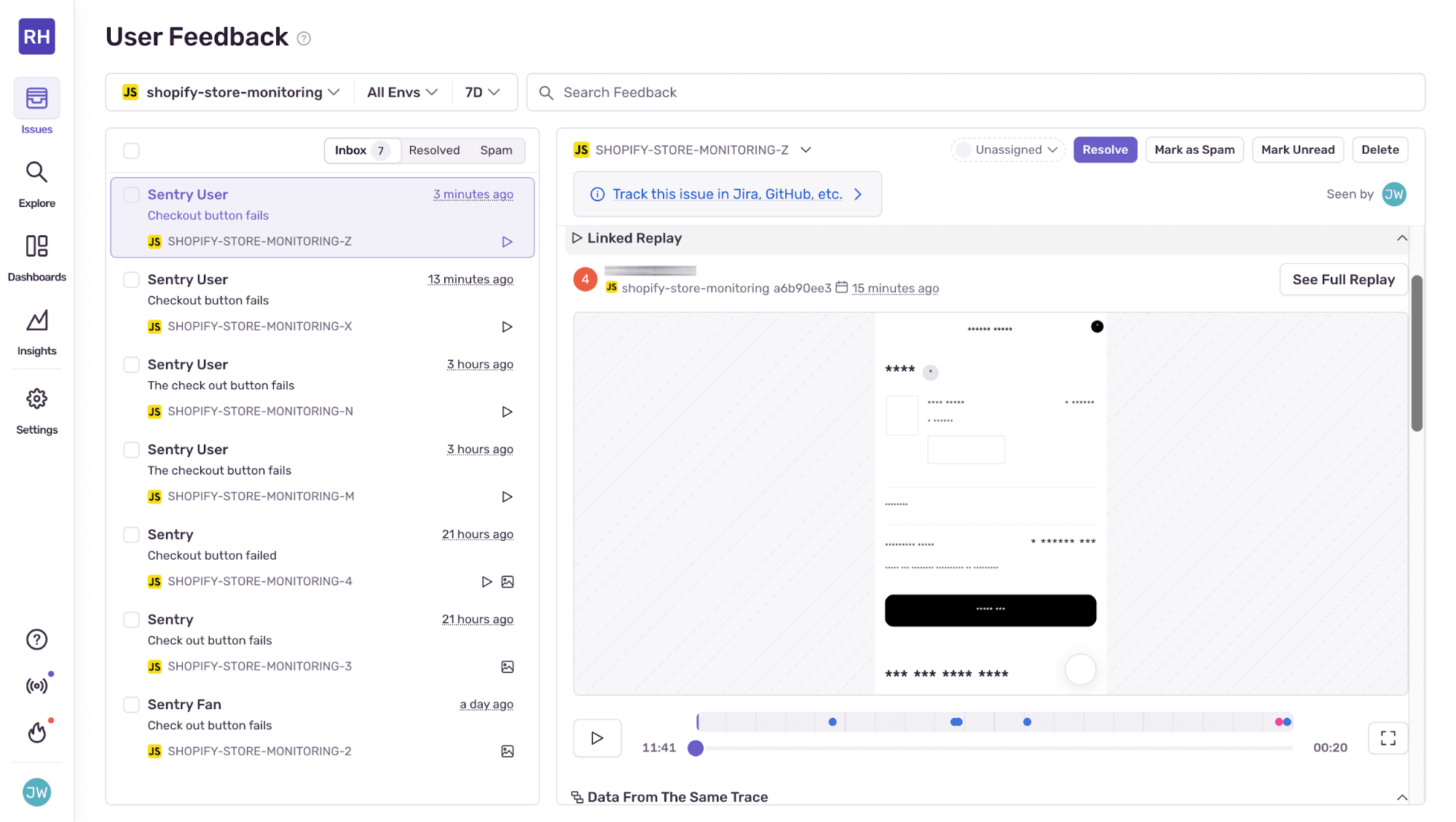Image resolution: width=1456 pixels, height=822 pixels.
Task: Open Settings from the sidebar
Action: (36, 398)
